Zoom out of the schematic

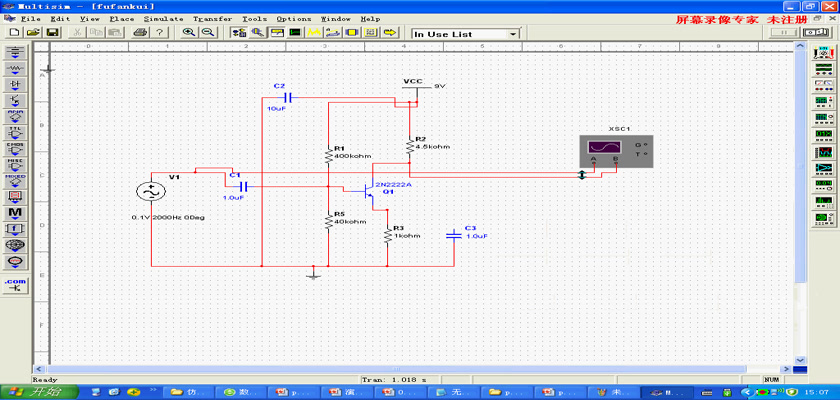click(x=208, y=33)
